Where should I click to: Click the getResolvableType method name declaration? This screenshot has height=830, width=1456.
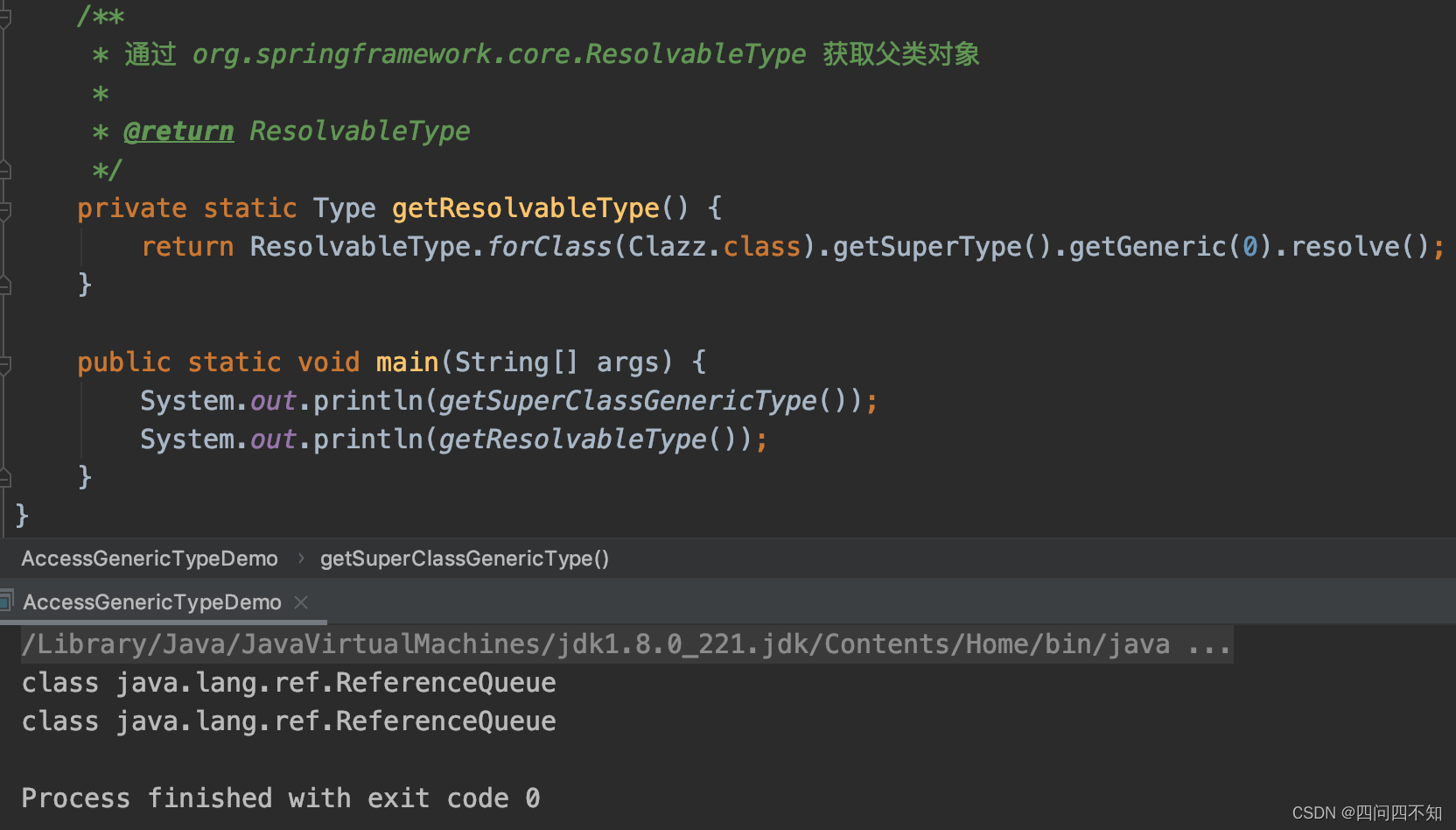coord(525,207)
